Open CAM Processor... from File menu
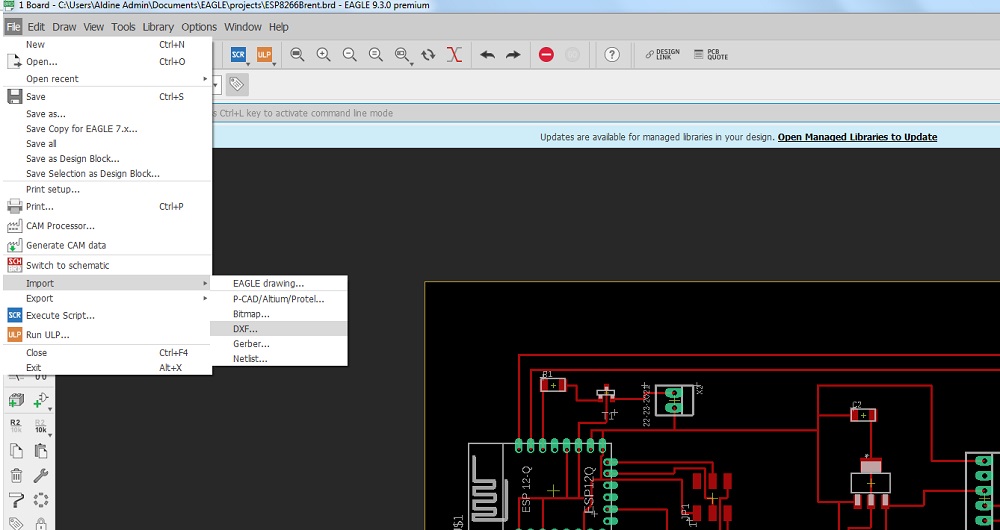This screenshot has height=530, width=1000. tap(107, 226)
